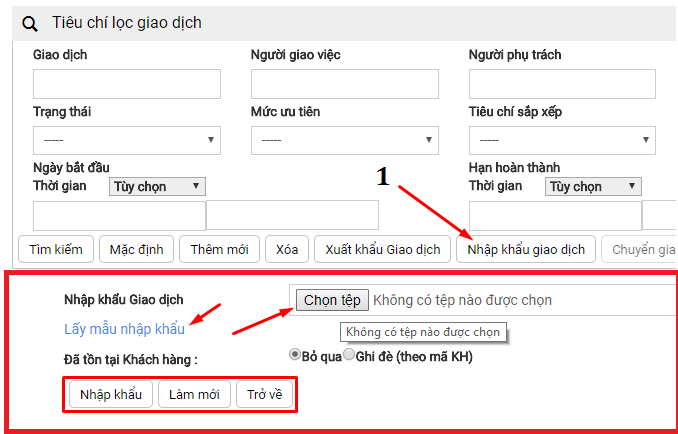Click the Thêm mới button
The width and height of the screenshot is (678, 434).
click(x=219, y=249)
